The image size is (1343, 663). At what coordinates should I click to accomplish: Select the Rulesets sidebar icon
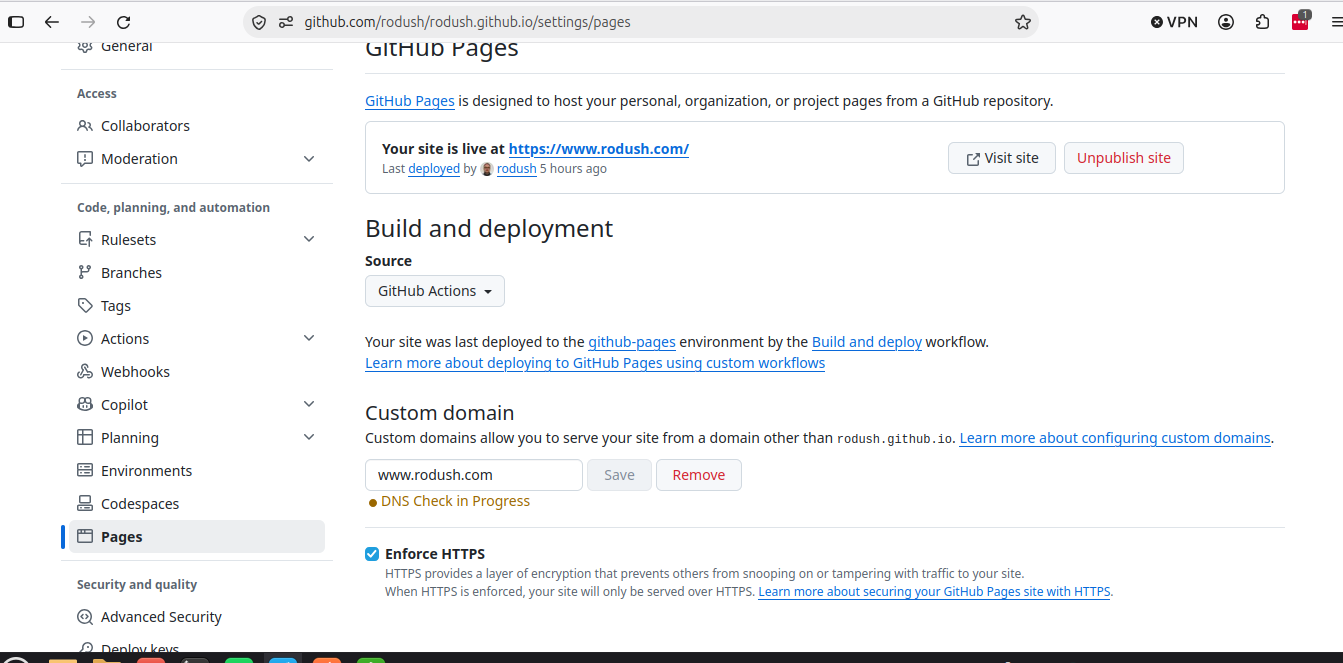85,240
